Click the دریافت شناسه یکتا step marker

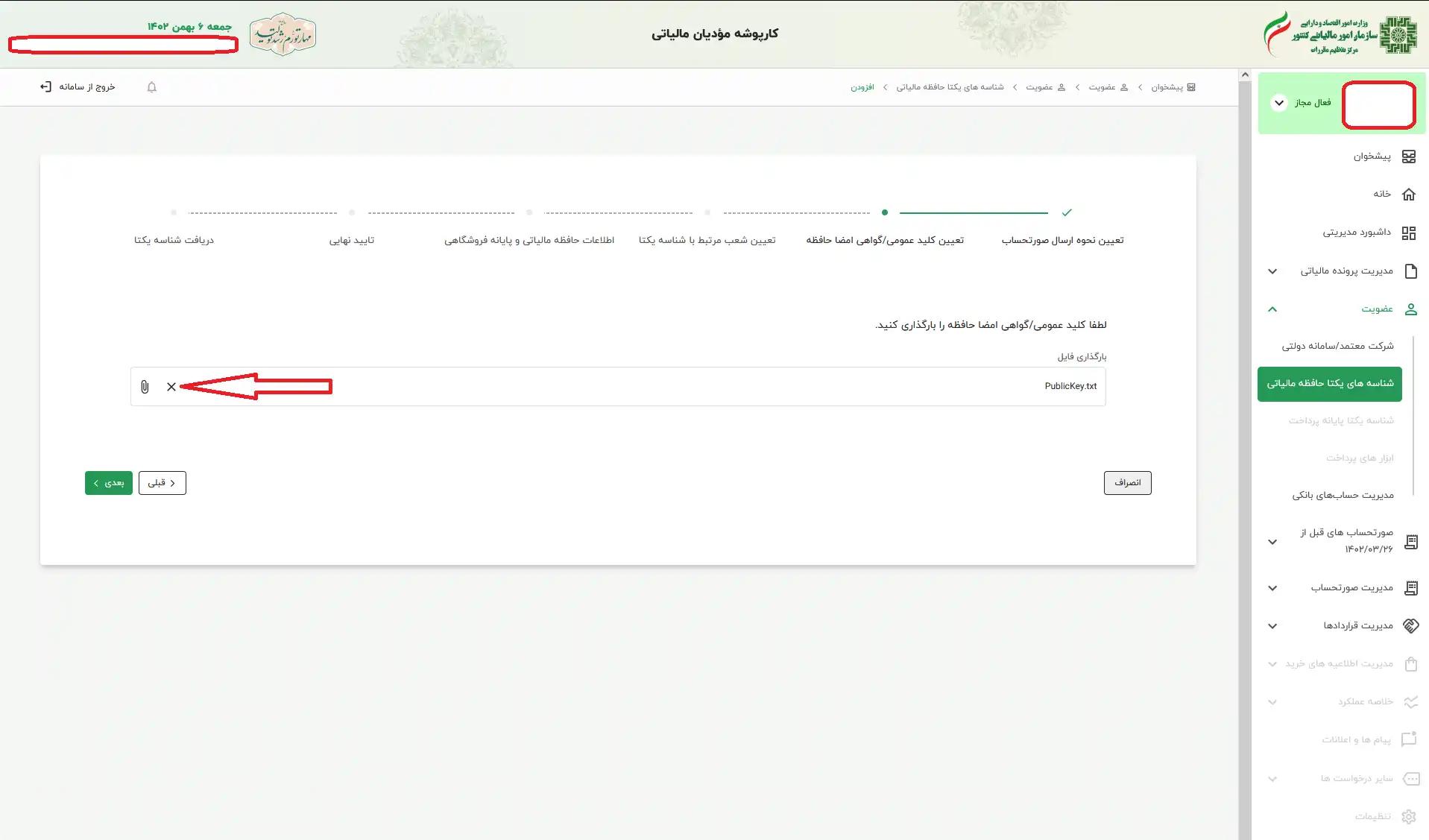point(174,212)
